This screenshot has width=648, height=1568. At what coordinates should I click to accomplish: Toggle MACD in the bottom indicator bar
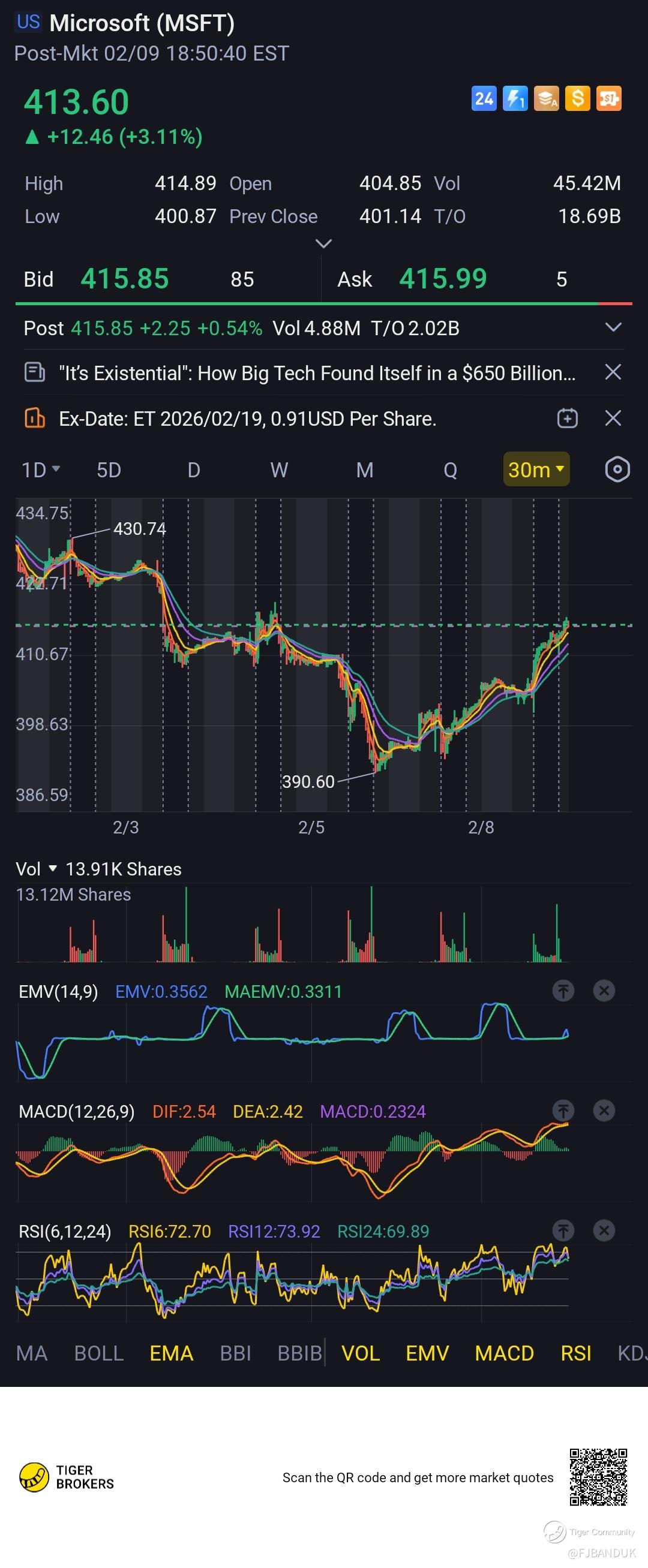coord(504,1353)
